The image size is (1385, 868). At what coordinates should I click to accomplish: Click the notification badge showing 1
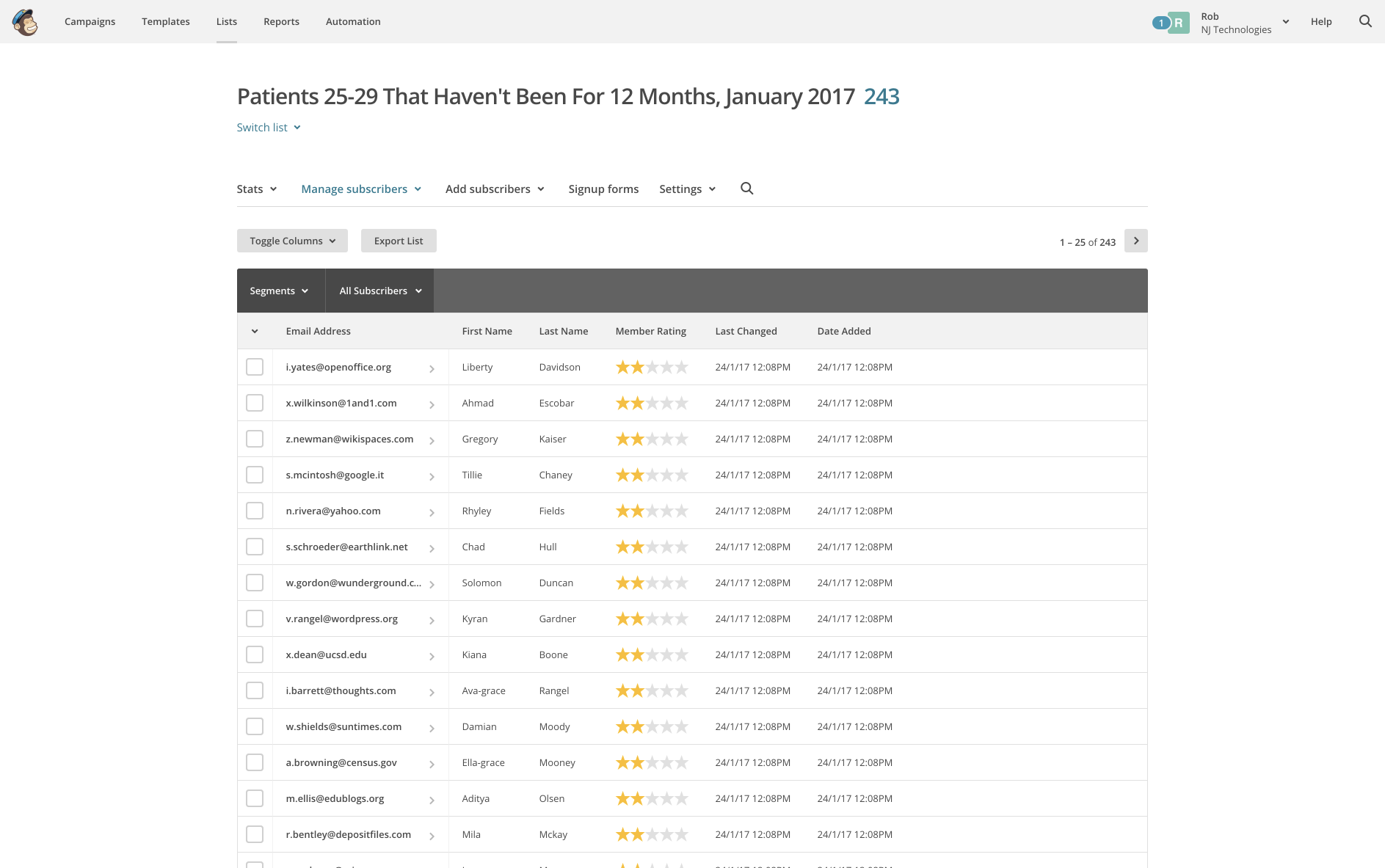[x=1160, y=23]
